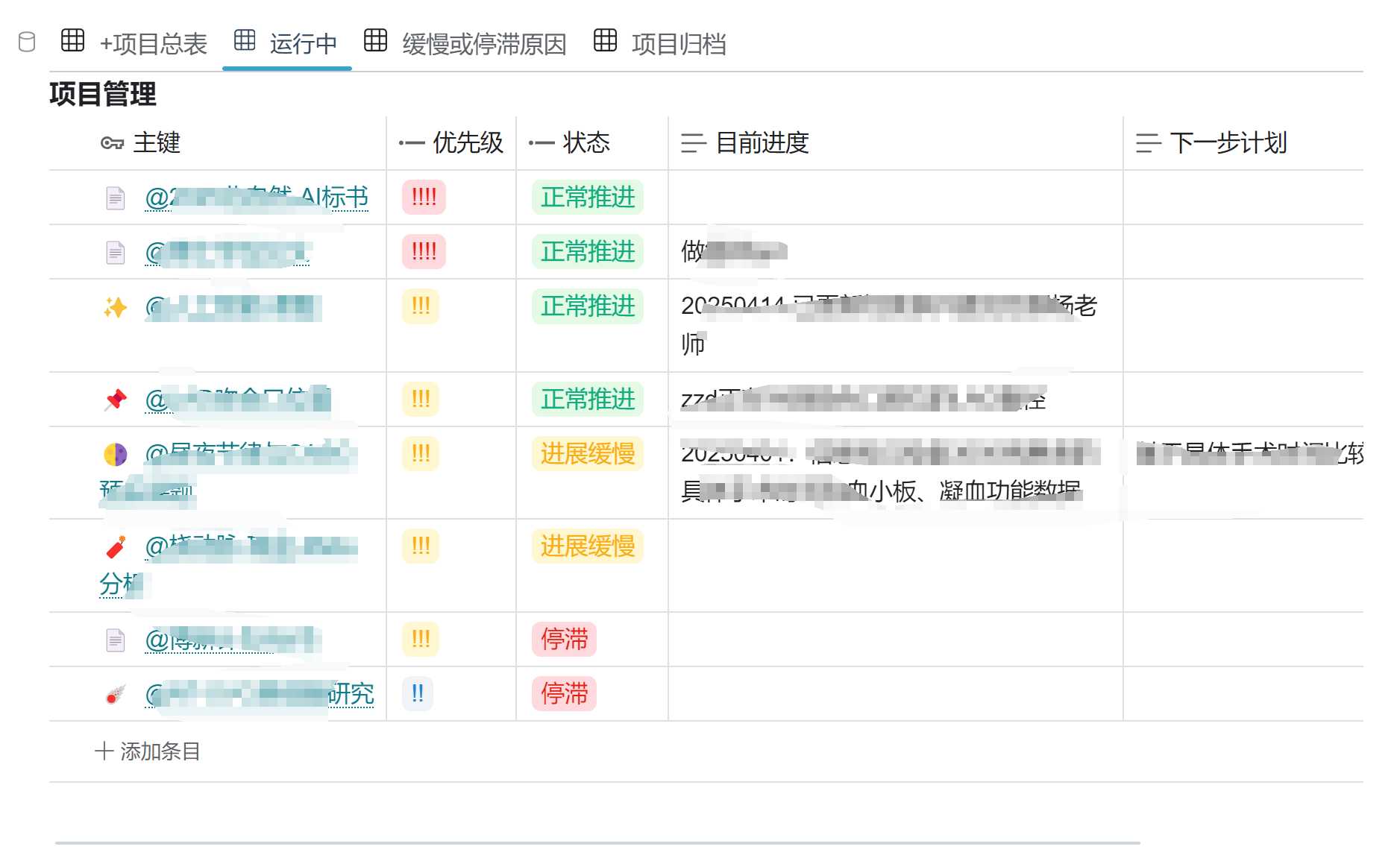Click the !!!! priority tag in the 做 progress row
Image resolution: width=1400 pixels, height=864 pixels.
[424, 252]
